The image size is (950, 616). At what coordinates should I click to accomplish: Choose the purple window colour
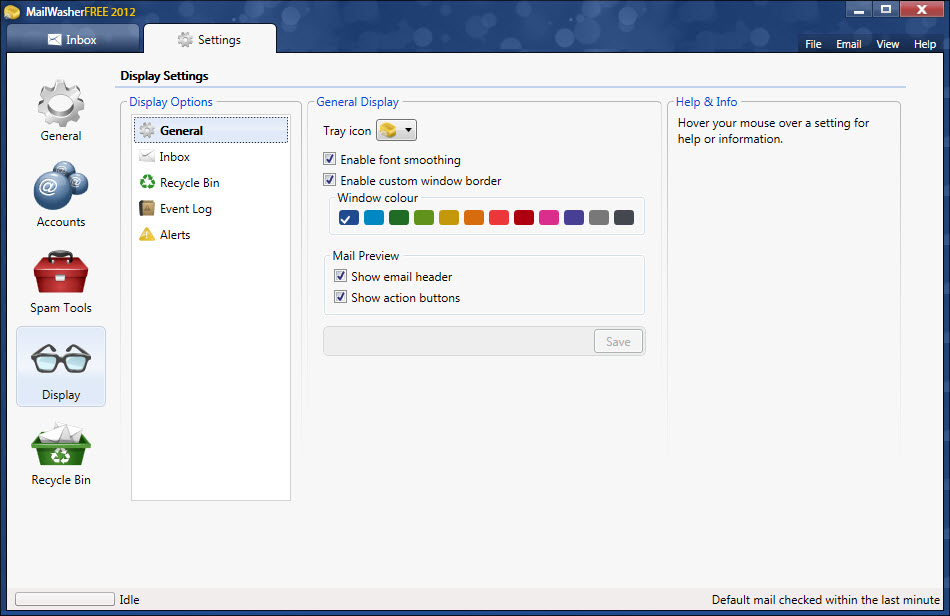(574, 217)
